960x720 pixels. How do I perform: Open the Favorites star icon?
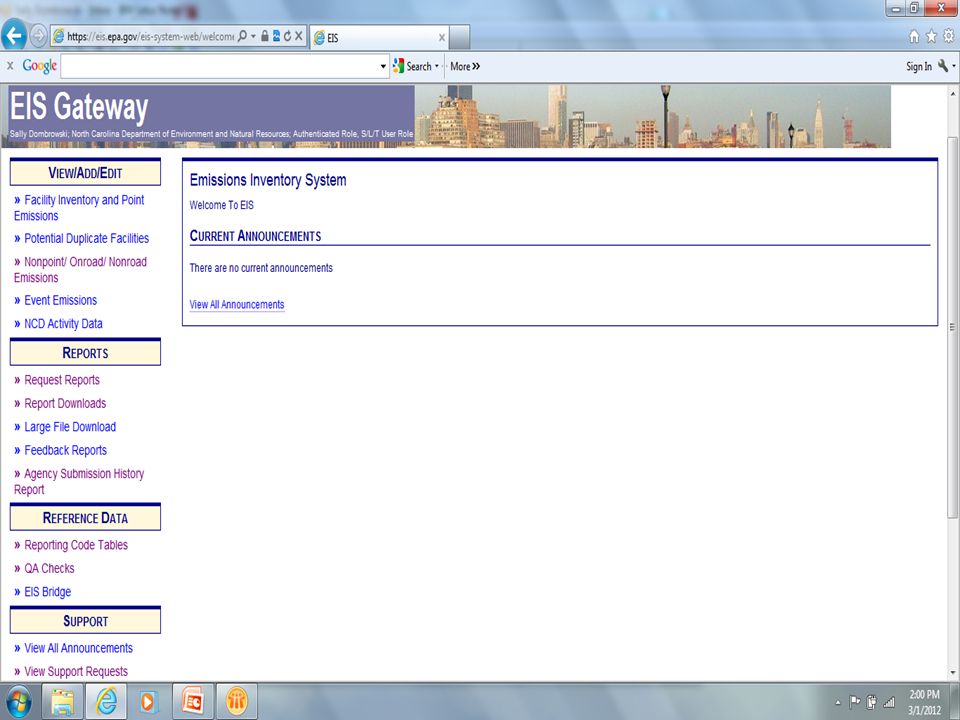click(x=931, y=37)
